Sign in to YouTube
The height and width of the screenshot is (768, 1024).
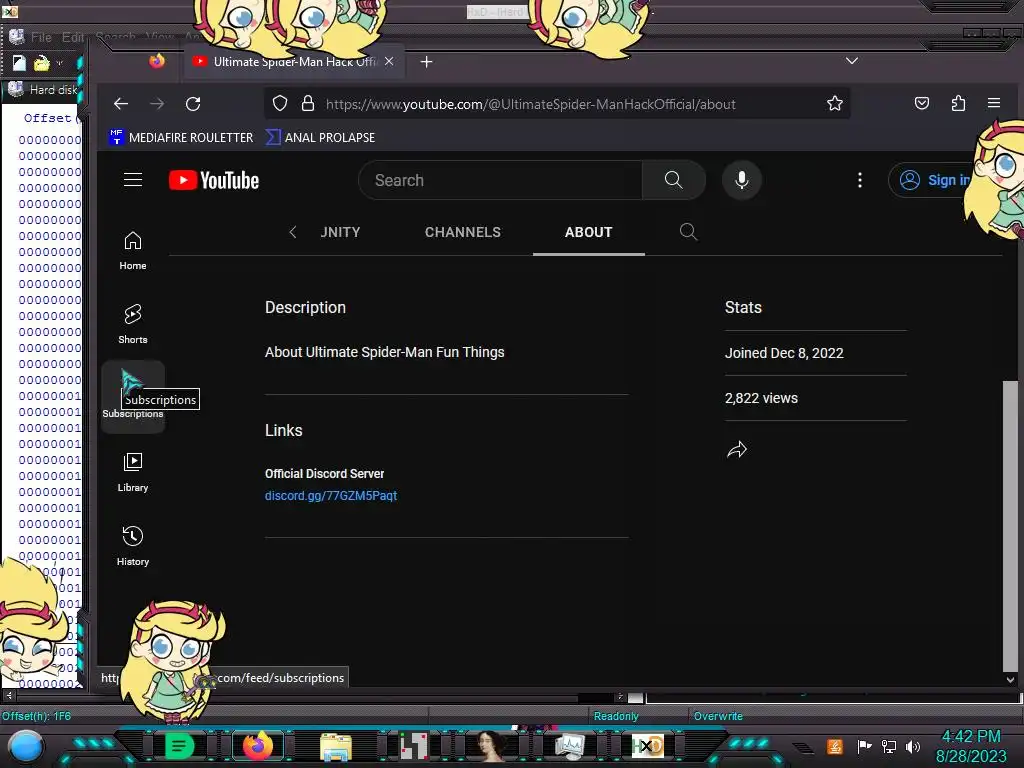pos(935,180)
